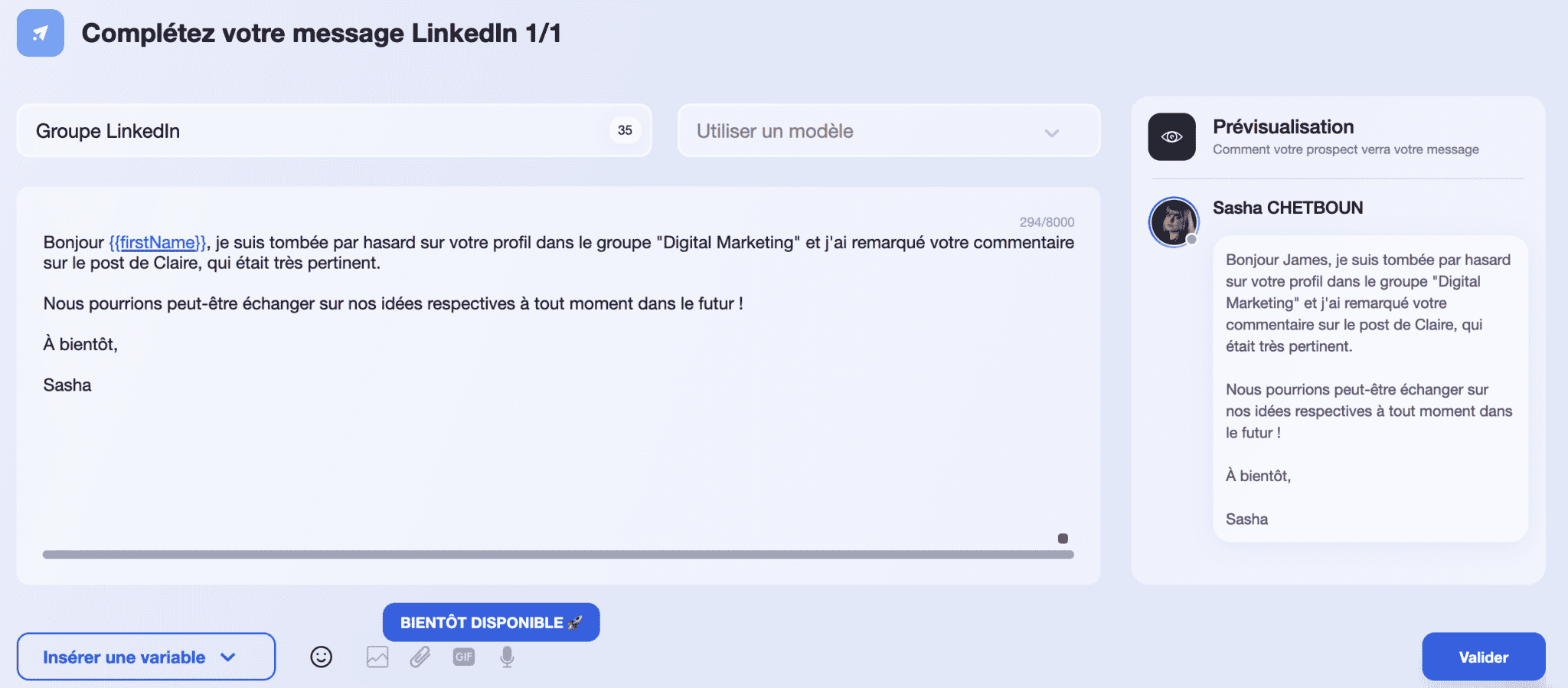
Task: Click the preview message bubble
Action: coord(1370,389)
